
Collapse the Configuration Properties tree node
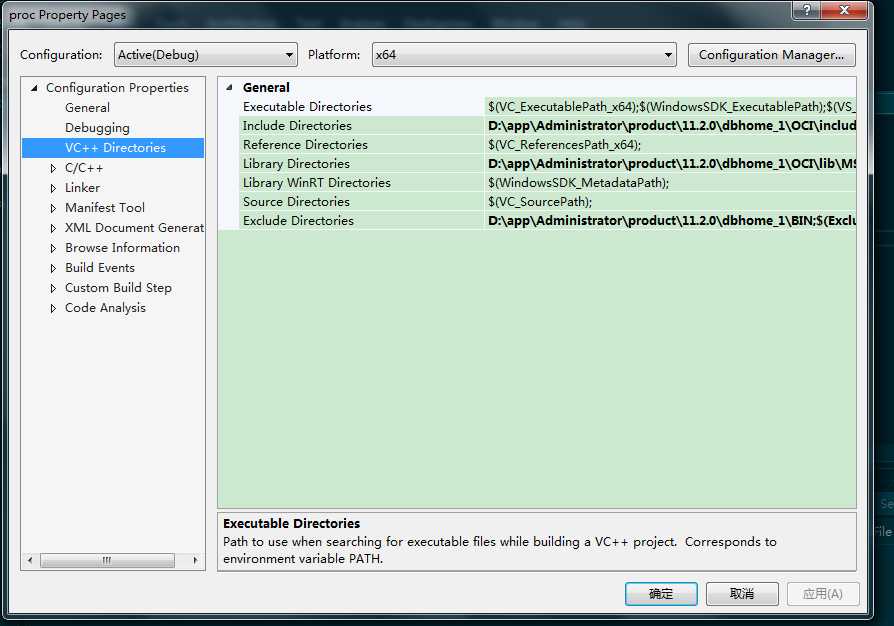point(34,88)
